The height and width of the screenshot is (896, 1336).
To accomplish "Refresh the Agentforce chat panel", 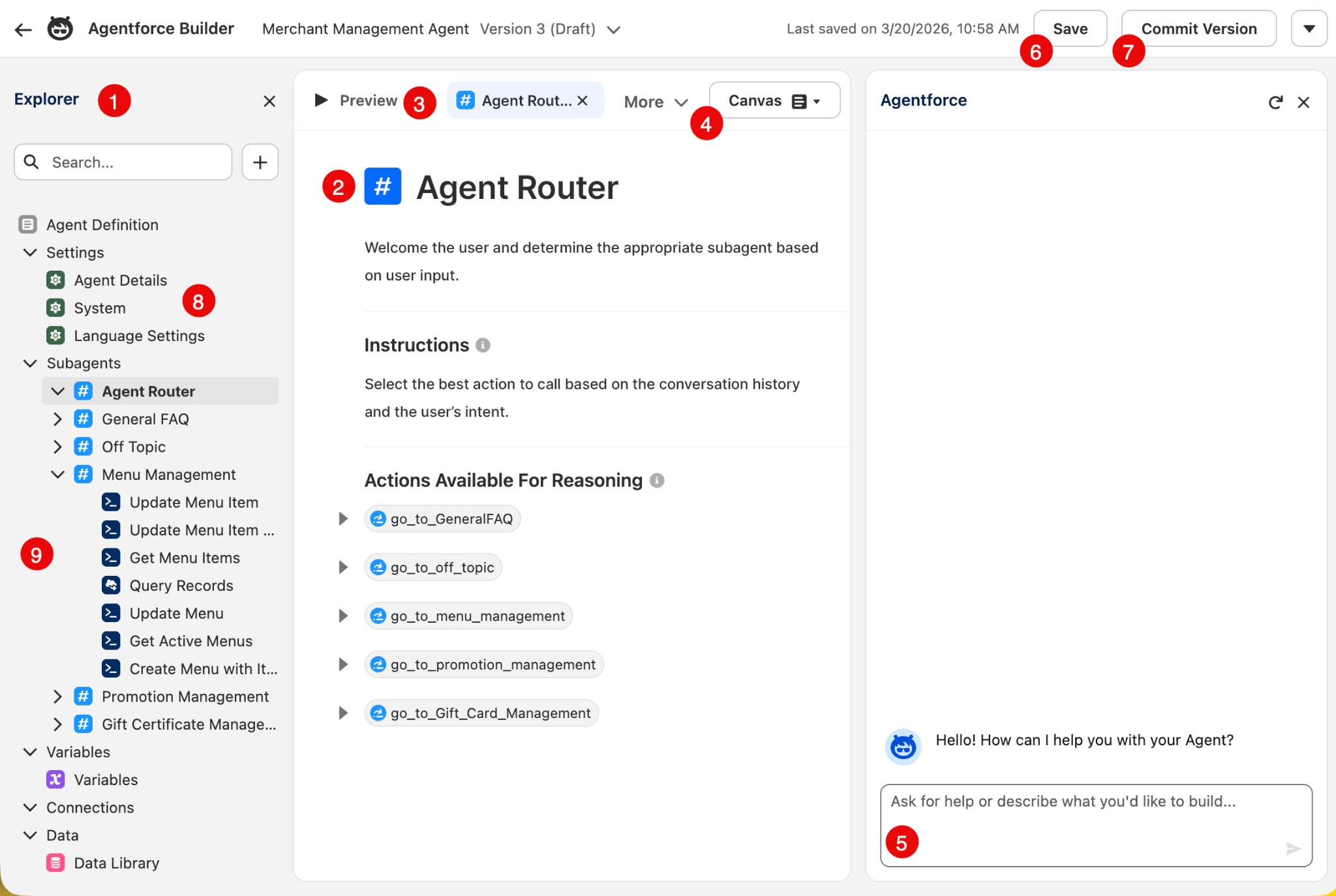I will pos(1275,102).
